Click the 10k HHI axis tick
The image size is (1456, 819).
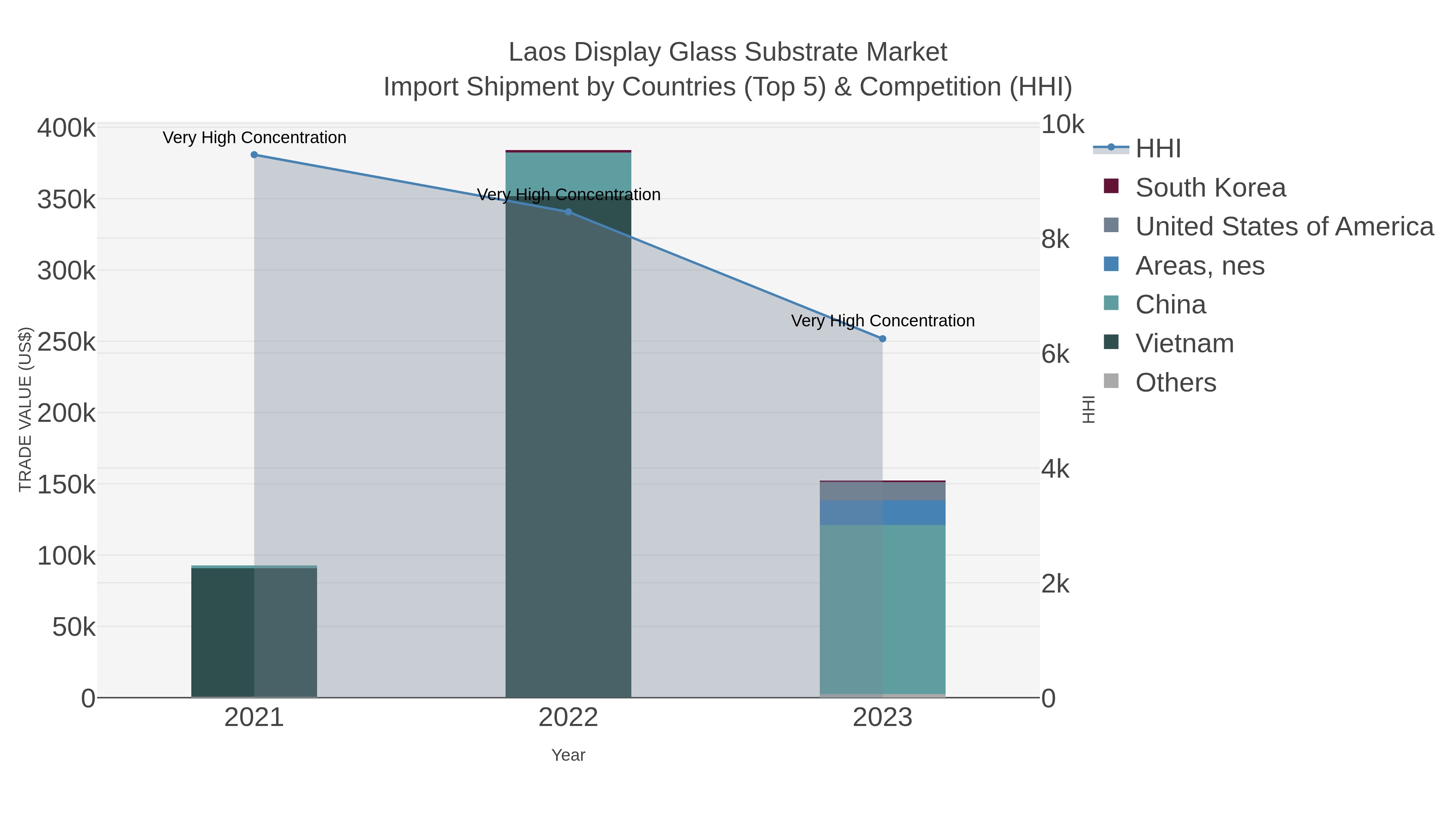coord(1062,124)
